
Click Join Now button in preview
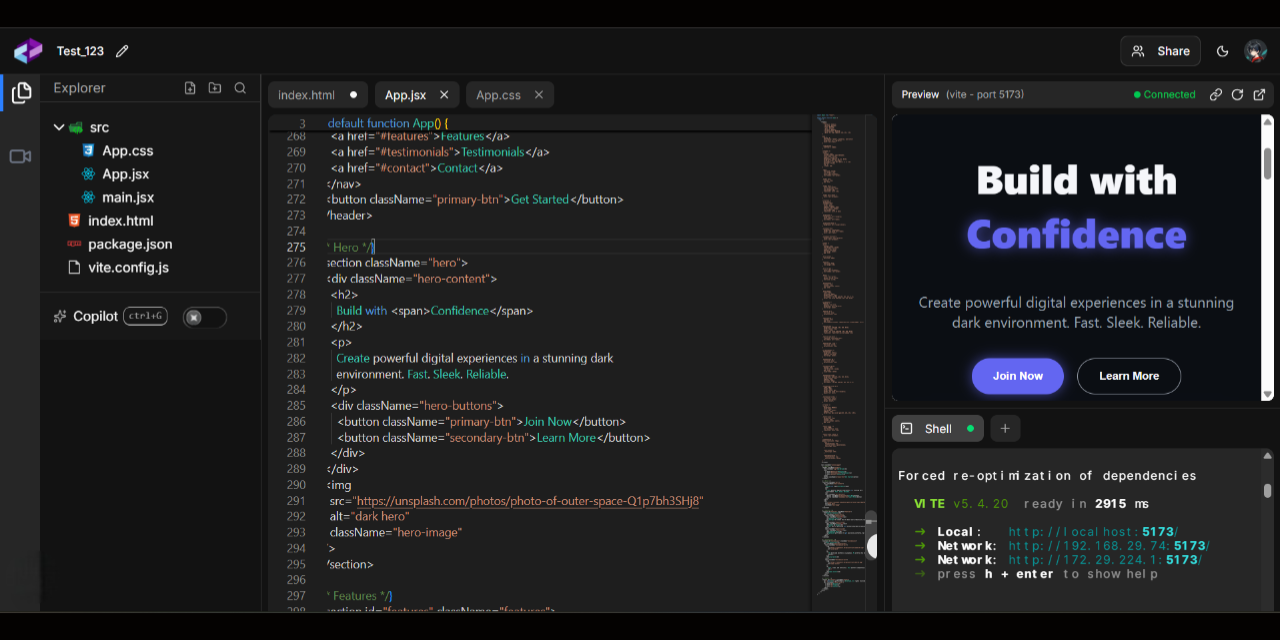[x=1018, y=376]
